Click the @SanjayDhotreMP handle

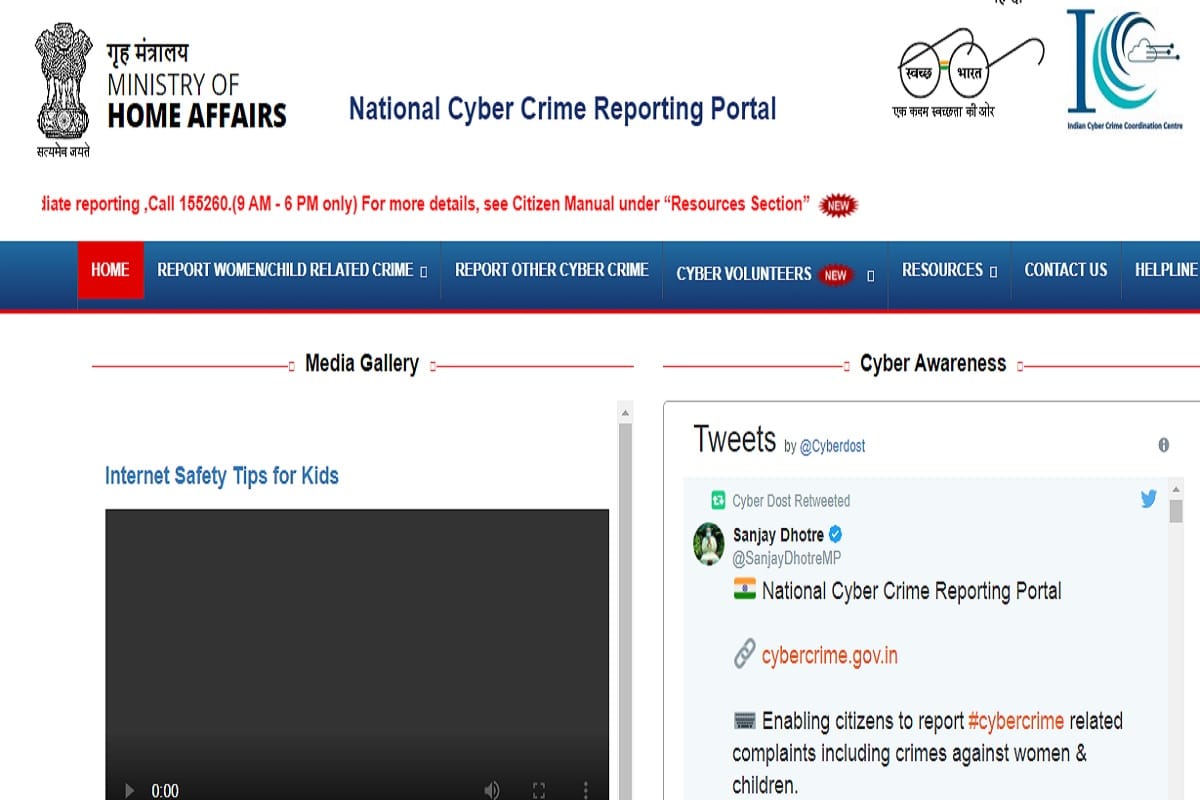click(x=787, y=559)
